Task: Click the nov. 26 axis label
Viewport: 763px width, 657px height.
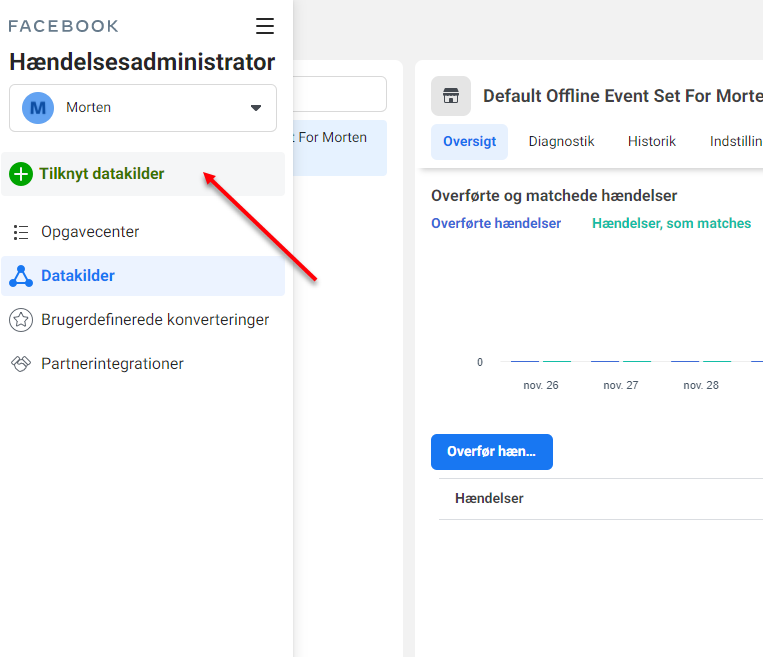Action: (541, 385)
